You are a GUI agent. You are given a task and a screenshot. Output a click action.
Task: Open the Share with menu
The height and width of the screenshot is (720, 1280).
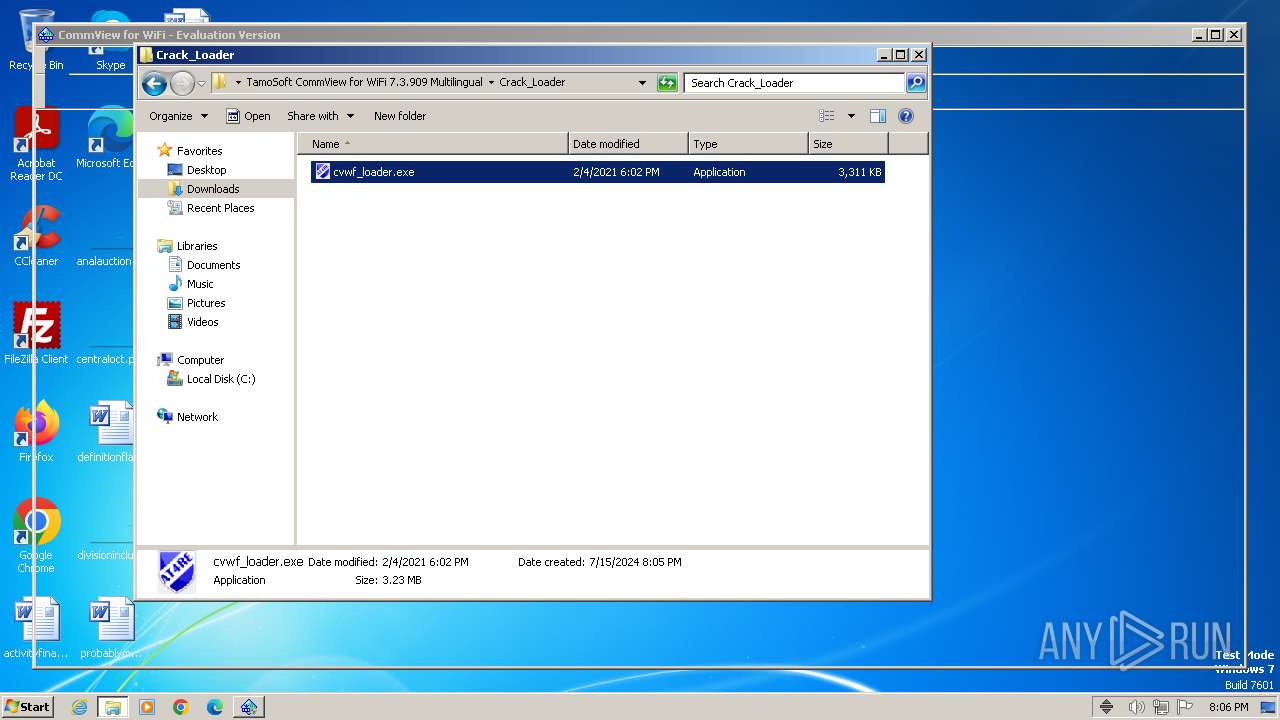click(320, 116)
